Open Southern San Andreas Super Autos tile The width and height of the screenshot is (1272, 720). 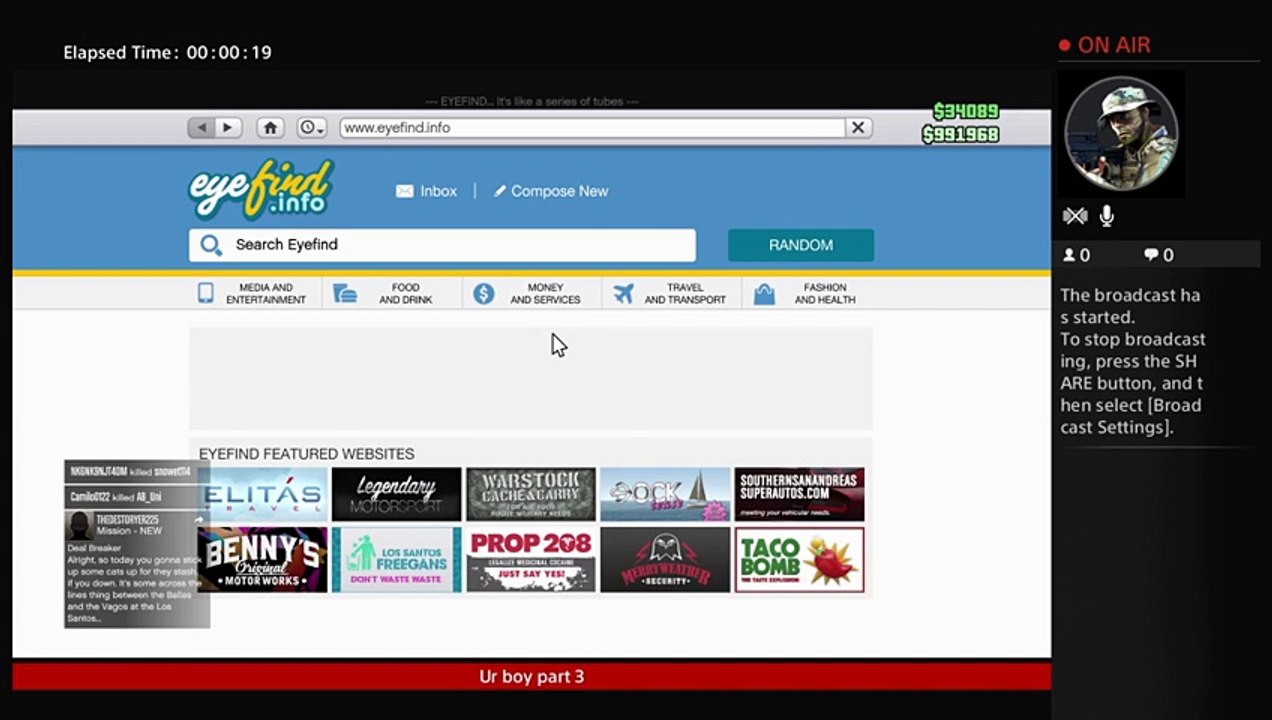(x=799, y=494)
